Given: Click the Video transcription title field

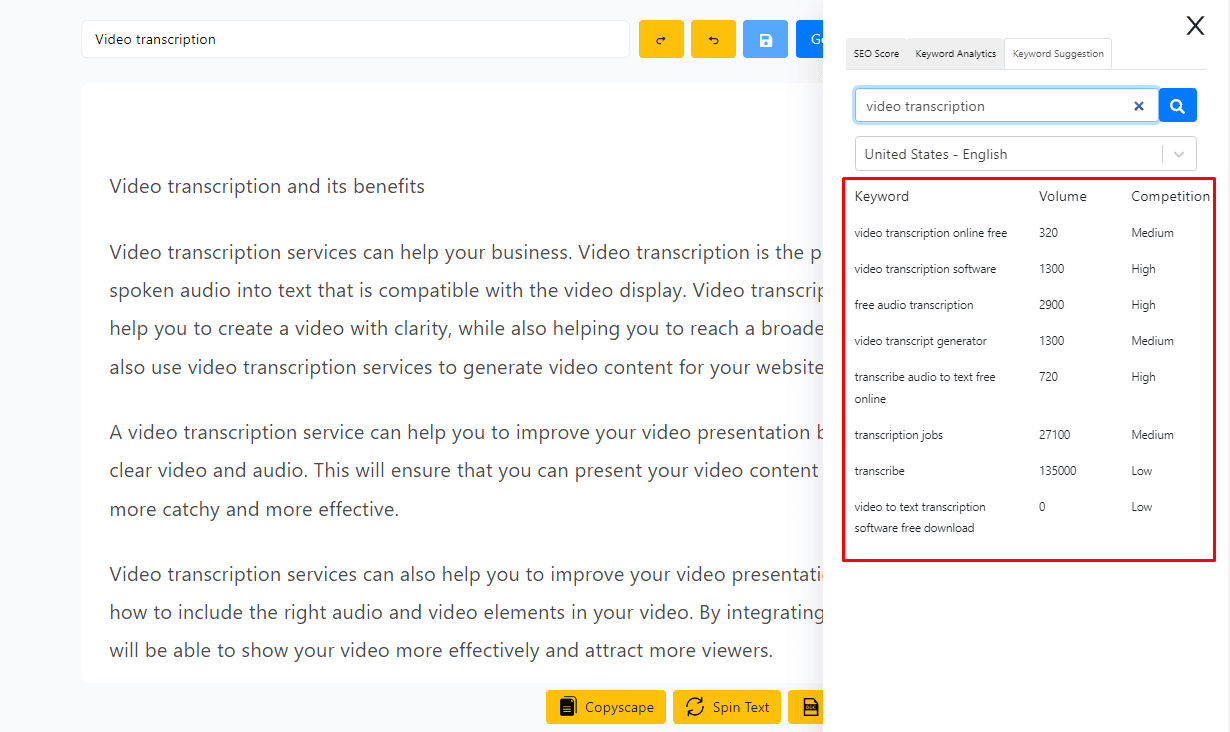Looking at the screenshot, I should pos(355,40).
